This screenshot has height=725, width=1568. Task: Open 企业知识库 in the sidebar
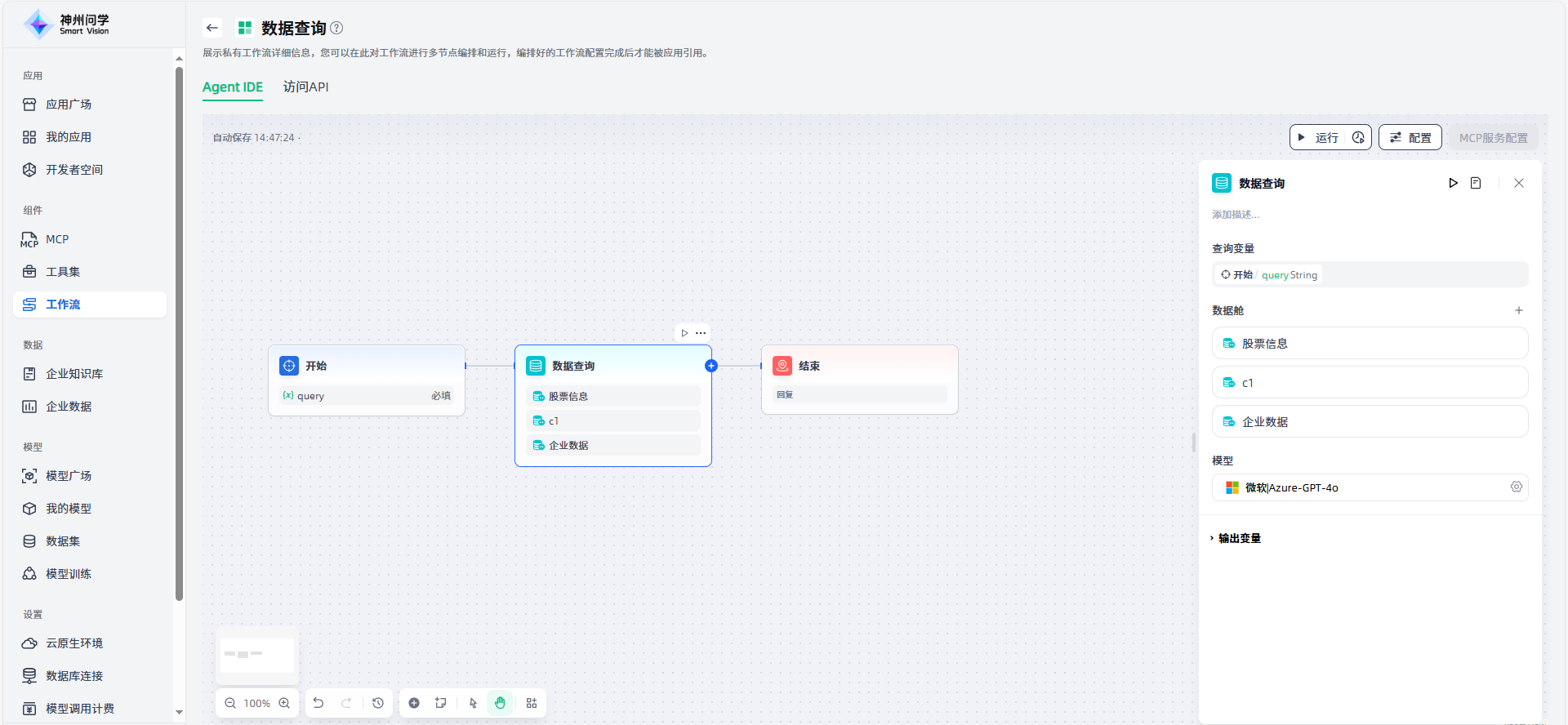pos(74,374)
